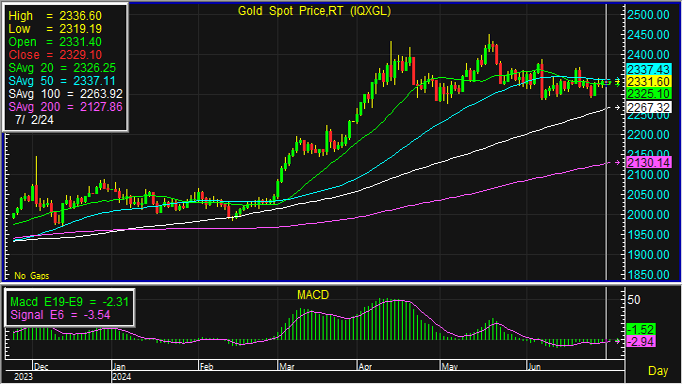
Task: Click the magenta -2.94 signal value tag
Action: tap(641, 341)
